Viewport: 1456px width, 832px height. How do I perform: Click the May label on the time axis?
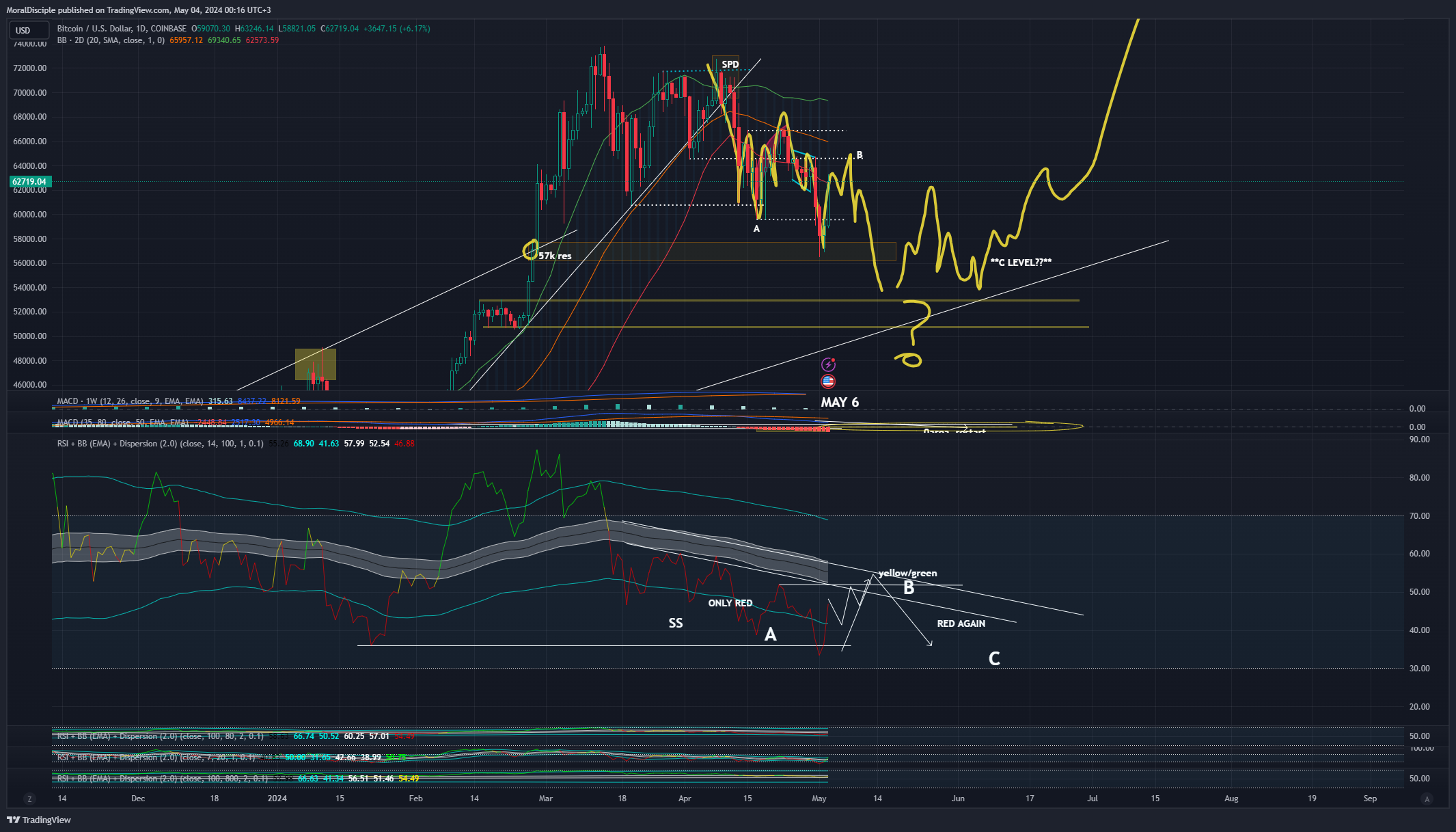coord(819,799)
